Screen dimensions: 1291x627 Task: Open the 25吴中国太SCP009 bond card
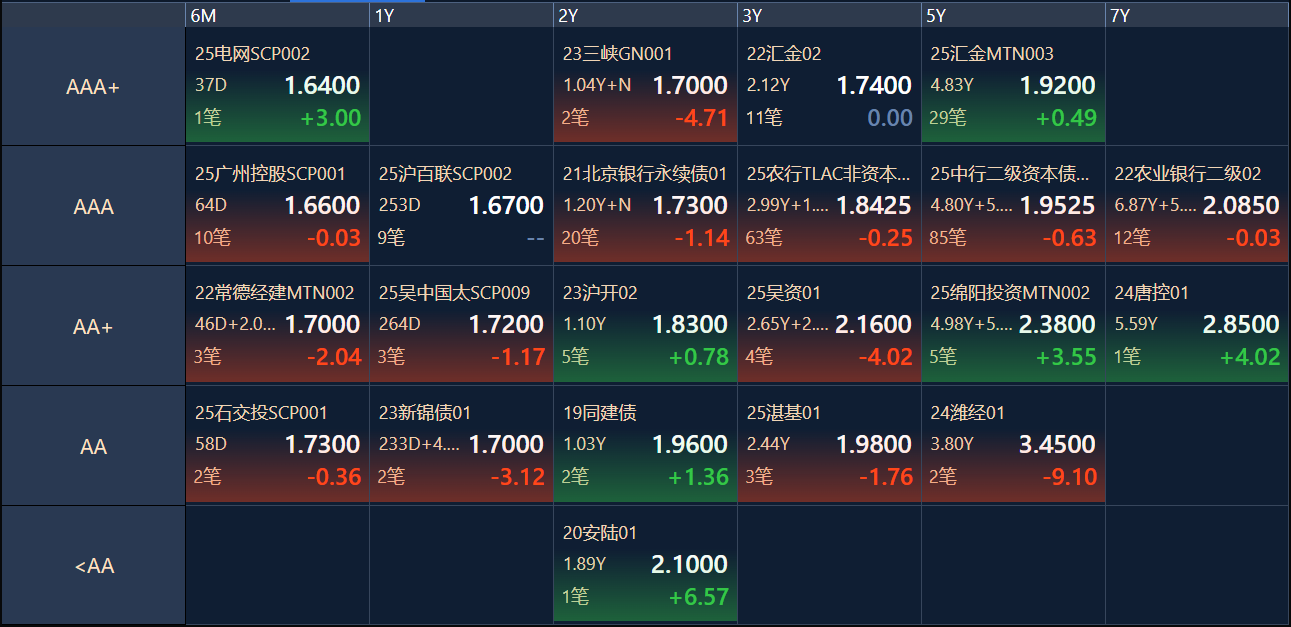(461, 326)
